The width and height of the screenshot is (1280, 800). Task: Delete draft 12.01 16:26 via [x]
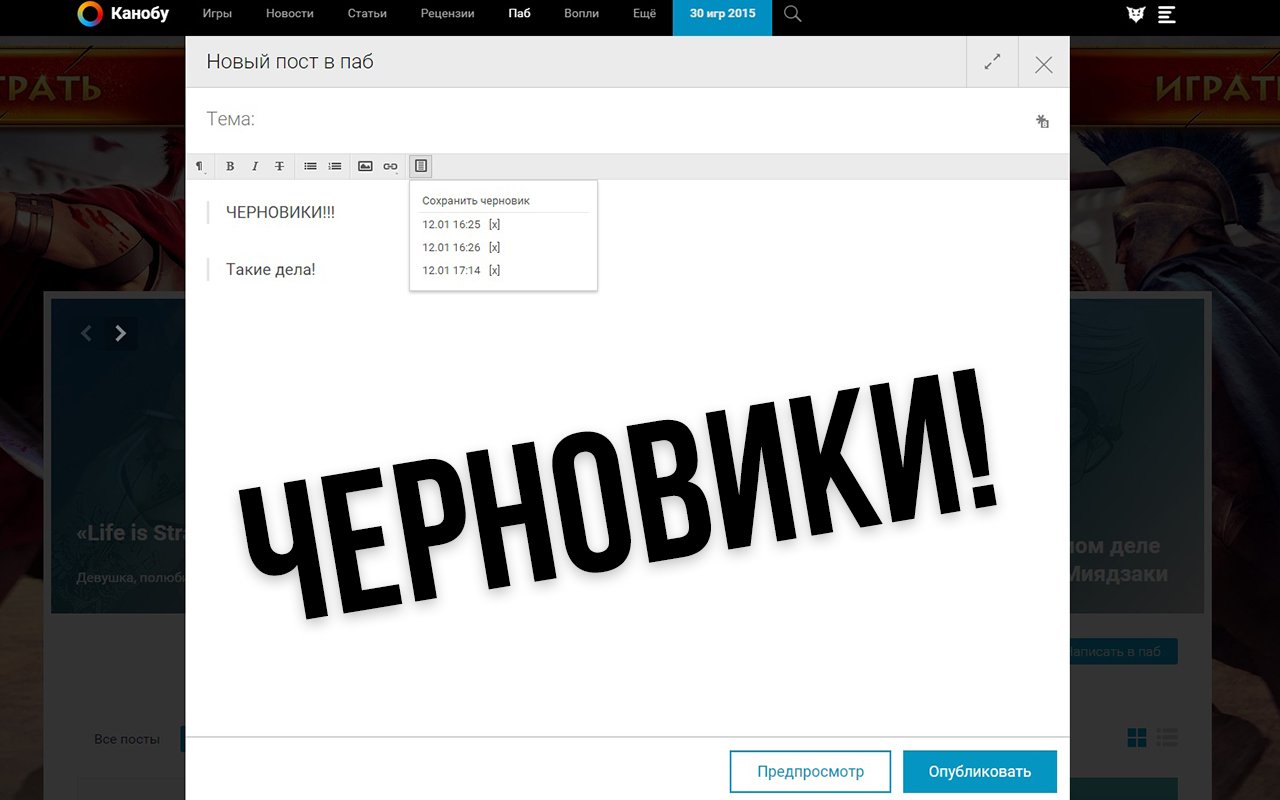pyautogui.click(x=495, y=248)
